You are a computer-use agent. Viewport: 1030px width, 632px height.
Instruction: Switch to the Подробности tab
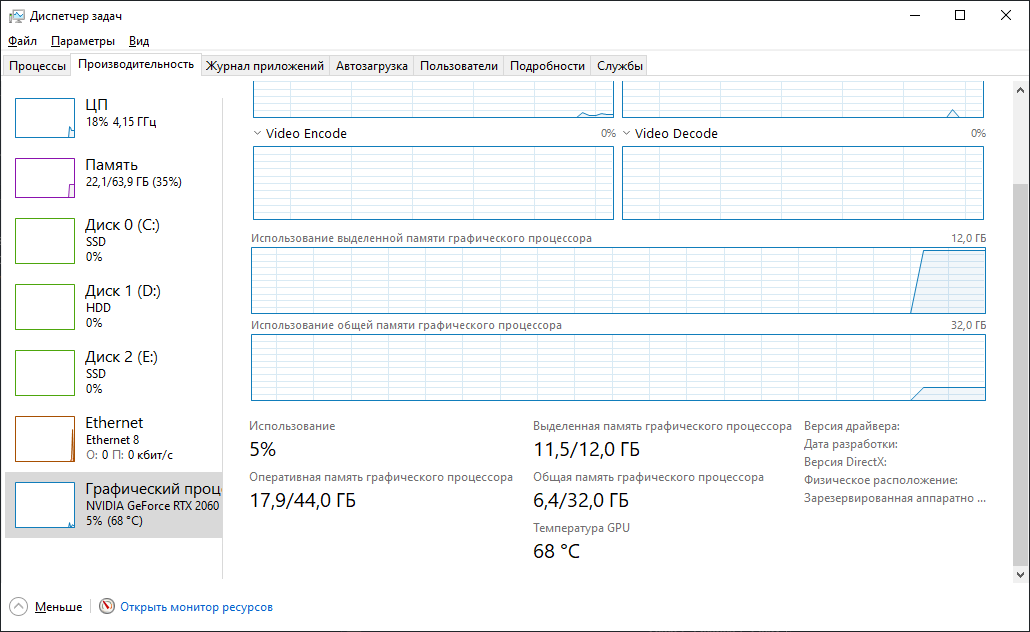point(547,66)
